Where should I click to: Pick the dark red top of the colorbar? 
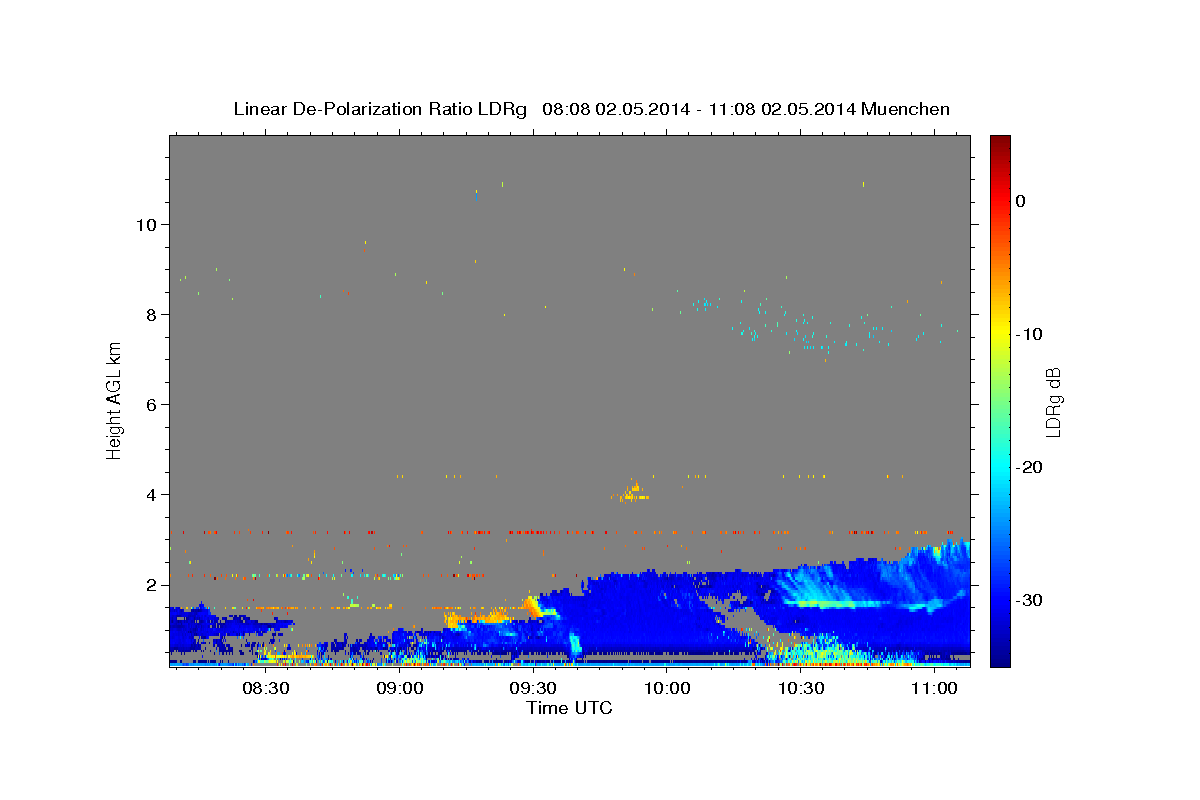point(1000,145)
